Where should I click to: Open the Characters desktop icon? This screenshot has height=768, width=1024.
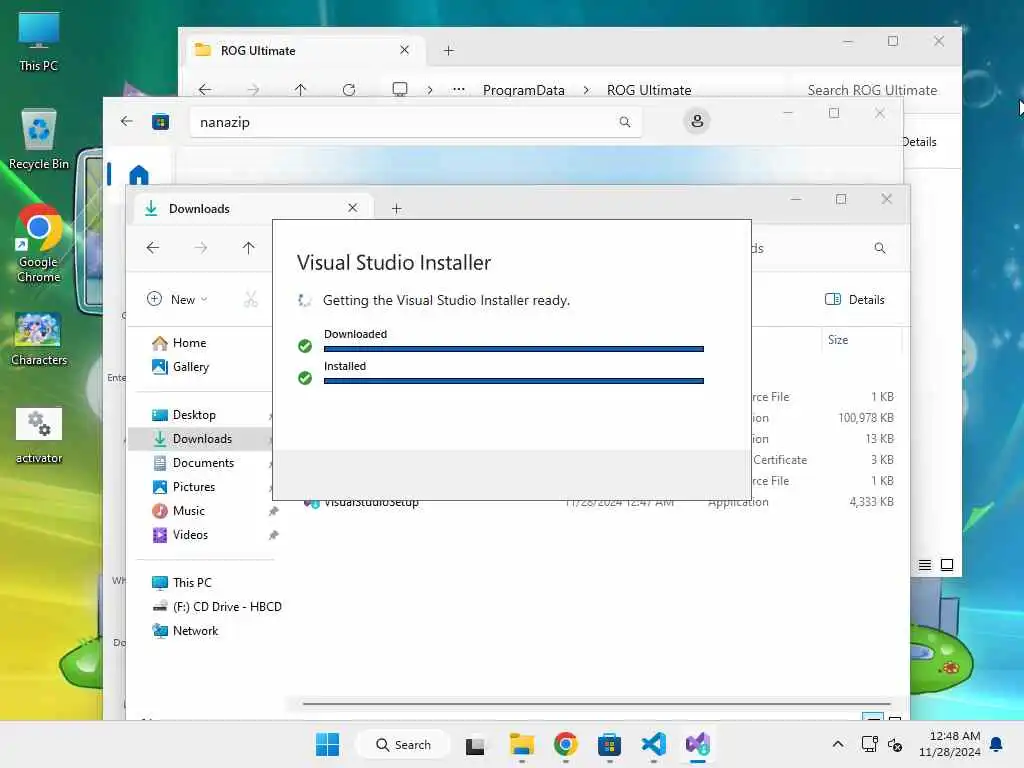pos(39,338)
